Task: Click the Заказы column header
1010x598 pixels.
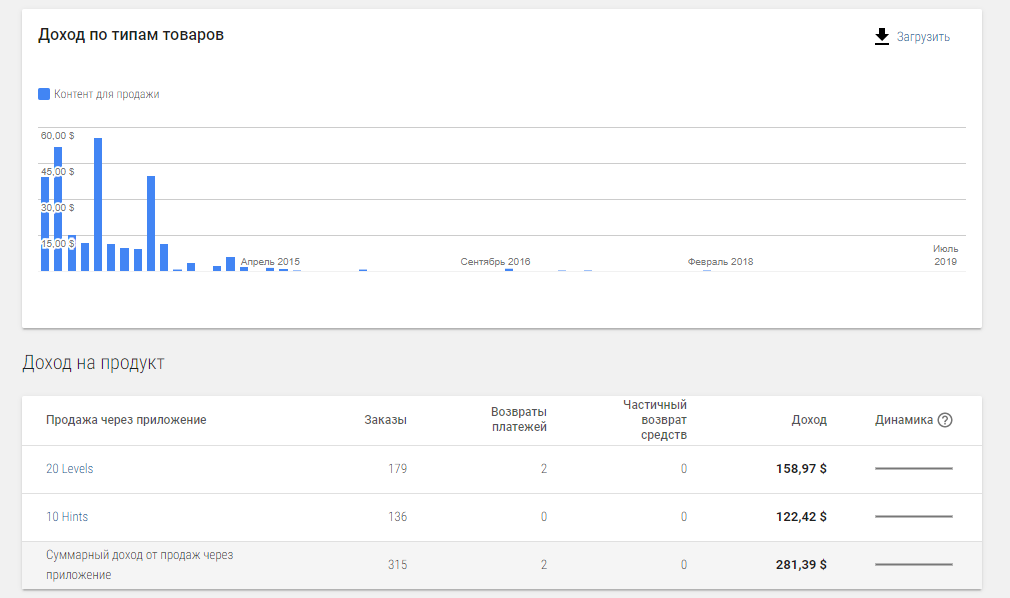Action: 385,420
